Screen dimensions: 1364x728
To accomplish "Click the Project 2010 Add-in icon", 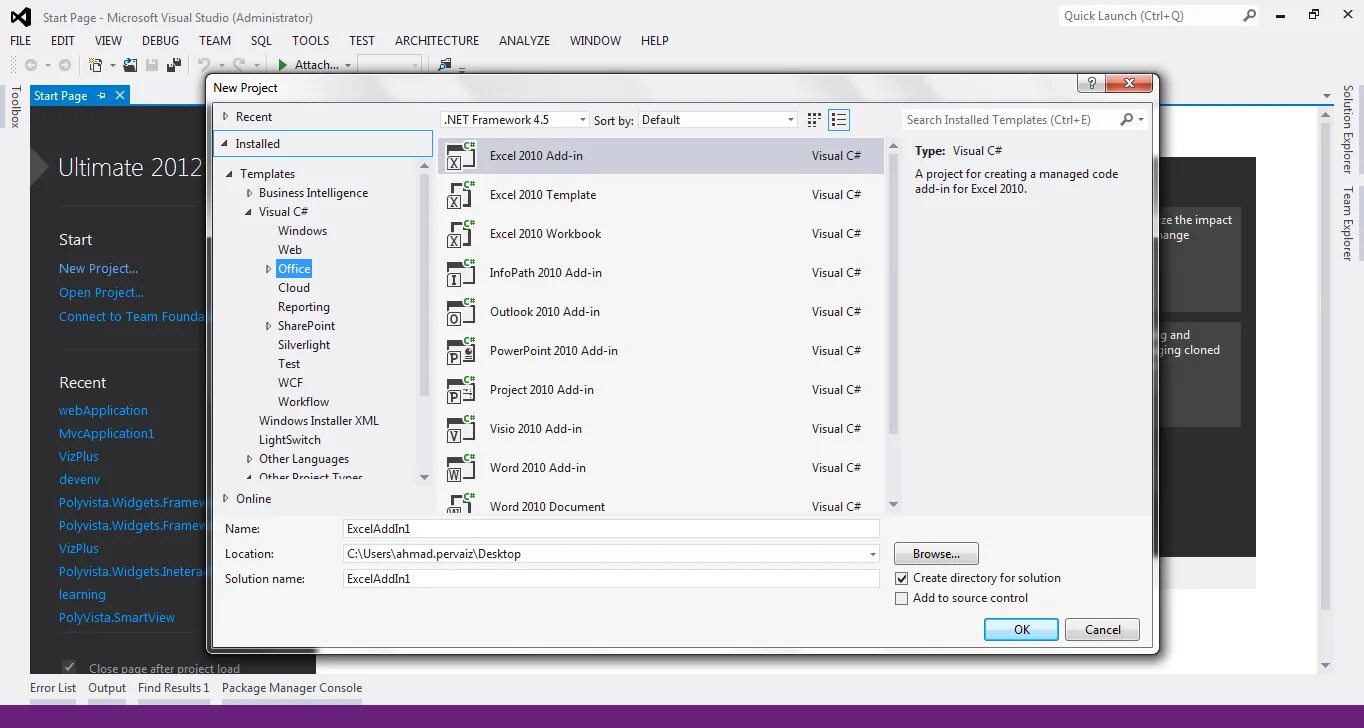I will click(x=461, y=390).
